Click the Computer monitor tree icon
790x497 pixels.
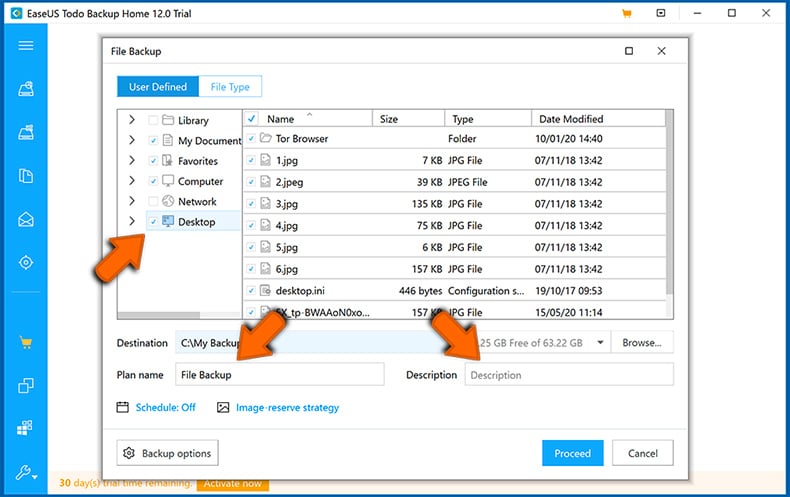[168, 181]
